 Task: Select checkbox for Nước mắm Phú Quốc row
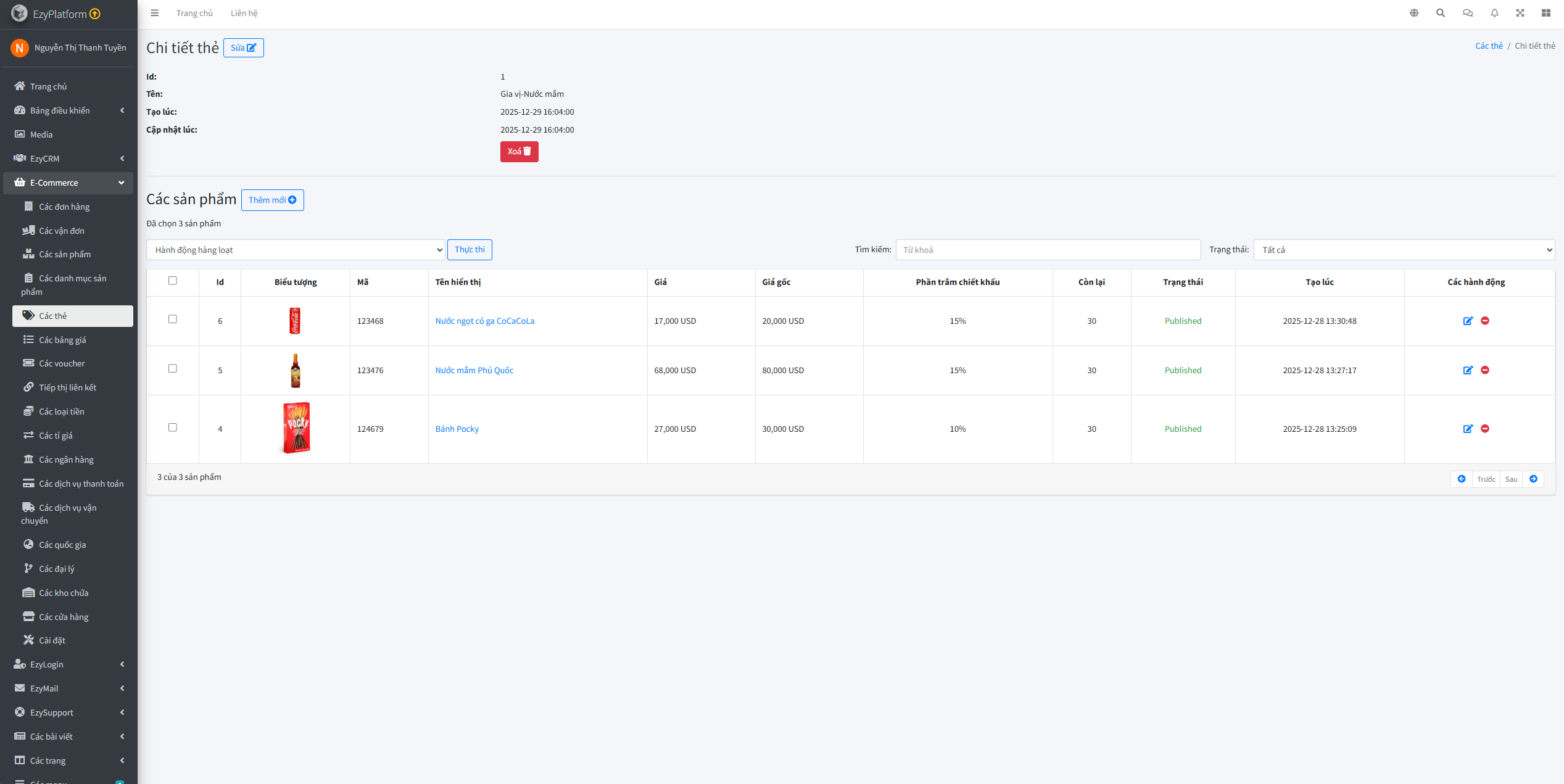(x=173, y=368)
